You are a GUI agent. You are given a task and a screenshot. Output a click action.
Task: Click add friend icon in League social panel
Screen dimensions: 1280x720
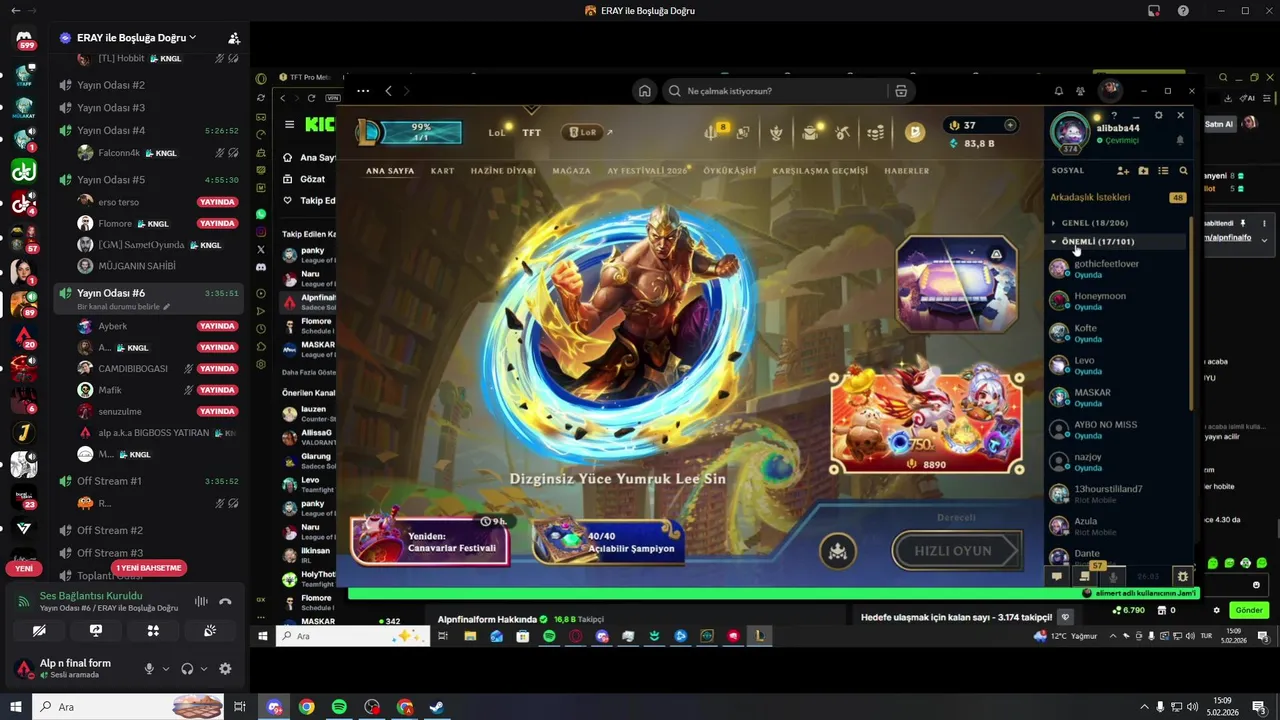click(1123, 171)
